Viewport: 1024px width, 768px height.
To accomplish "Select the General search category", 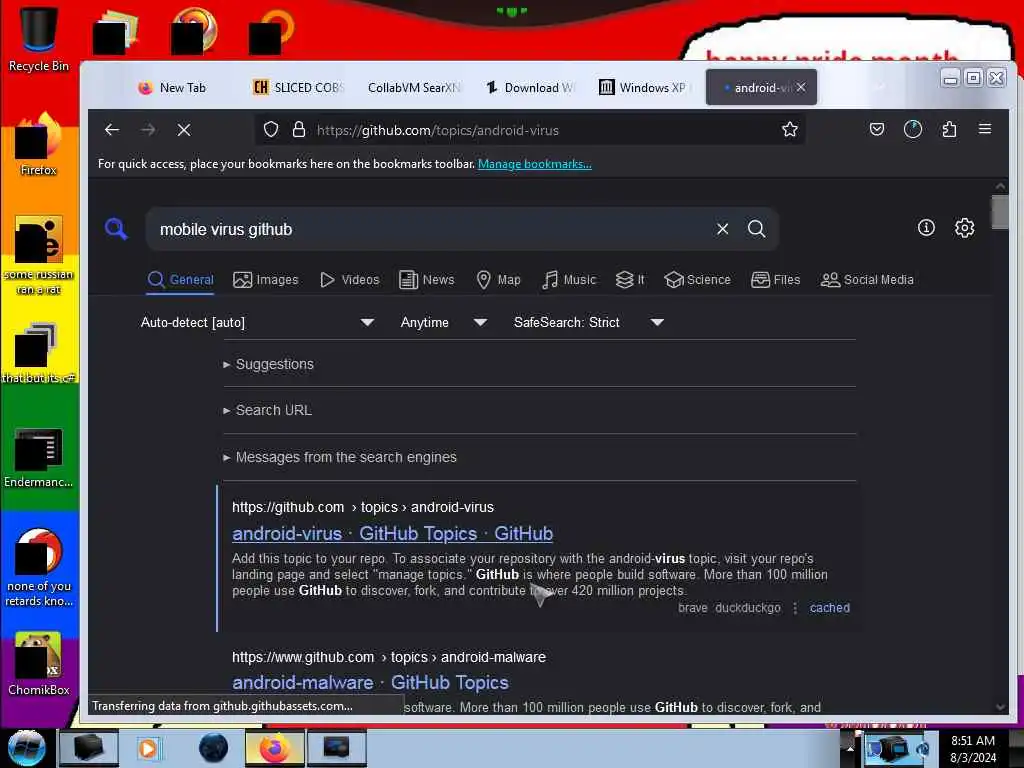I will pos(181,280).
